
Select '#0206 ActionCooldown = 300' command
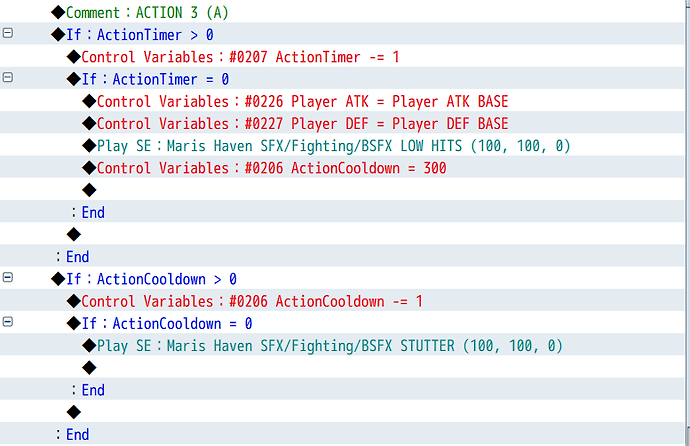264,168
